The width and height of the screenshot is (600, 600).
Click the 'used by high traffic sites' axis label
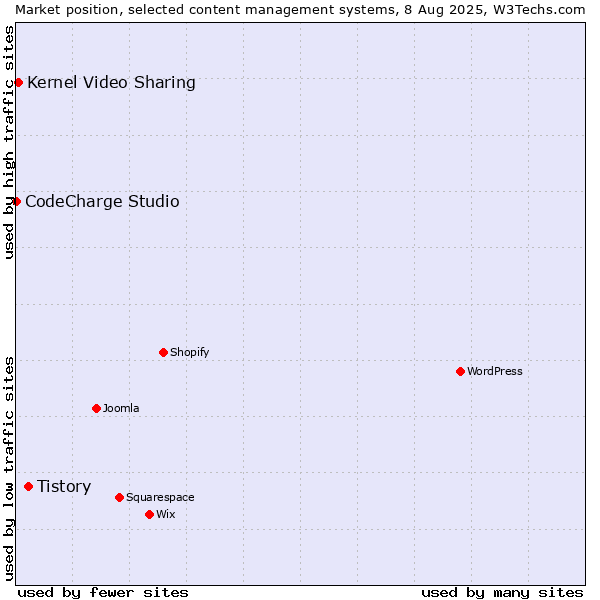[8, 143]
